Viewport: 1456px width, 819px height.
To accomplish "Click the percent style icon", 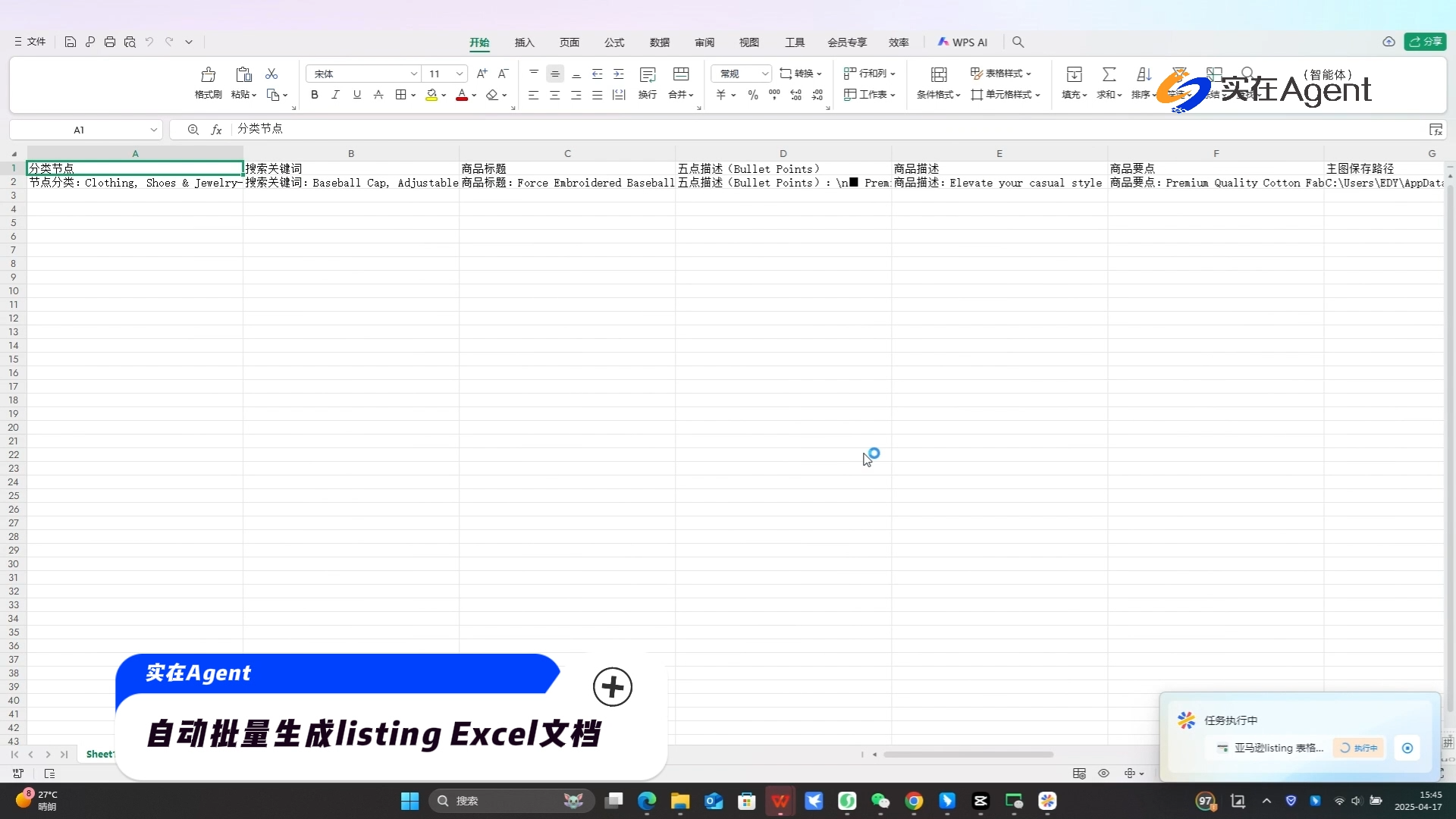I will [x=753, y=95].
